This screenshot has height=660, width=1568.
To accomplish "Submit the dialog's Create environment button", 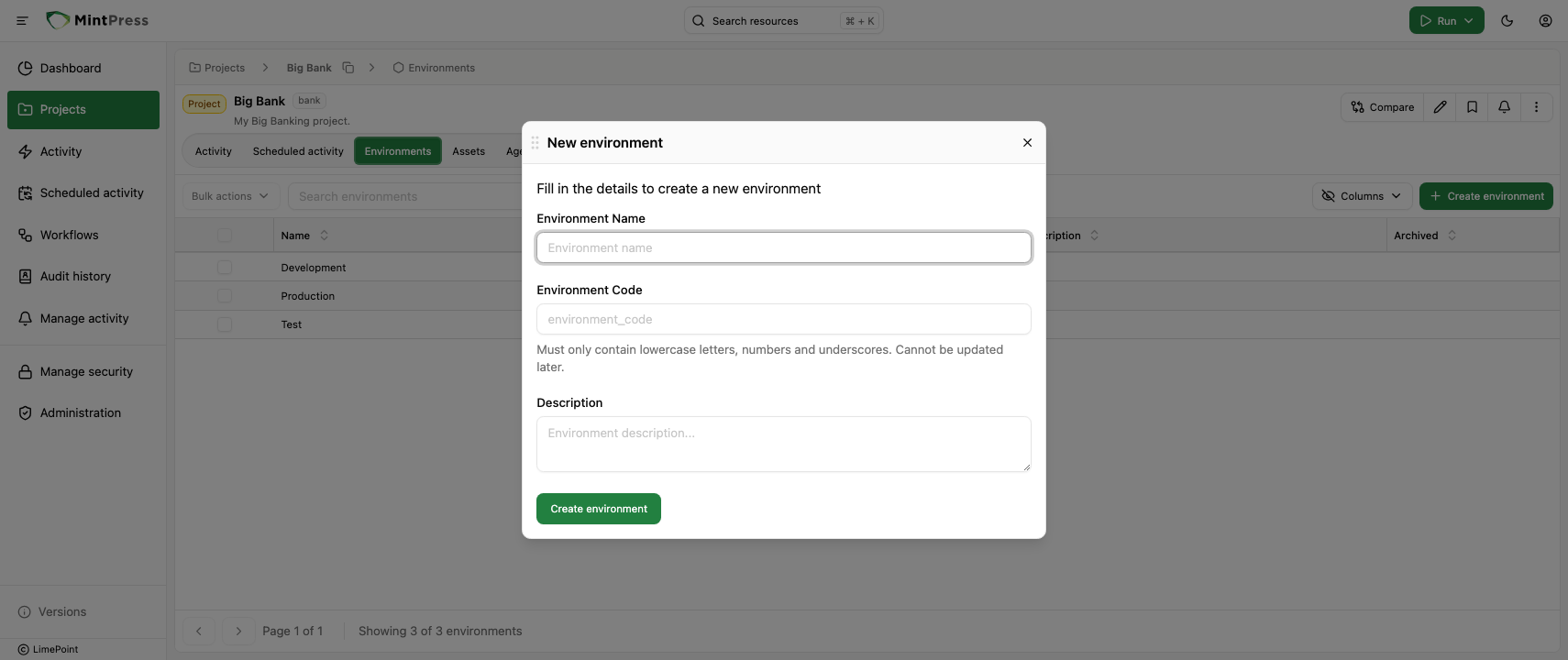I will pos(598,509).
